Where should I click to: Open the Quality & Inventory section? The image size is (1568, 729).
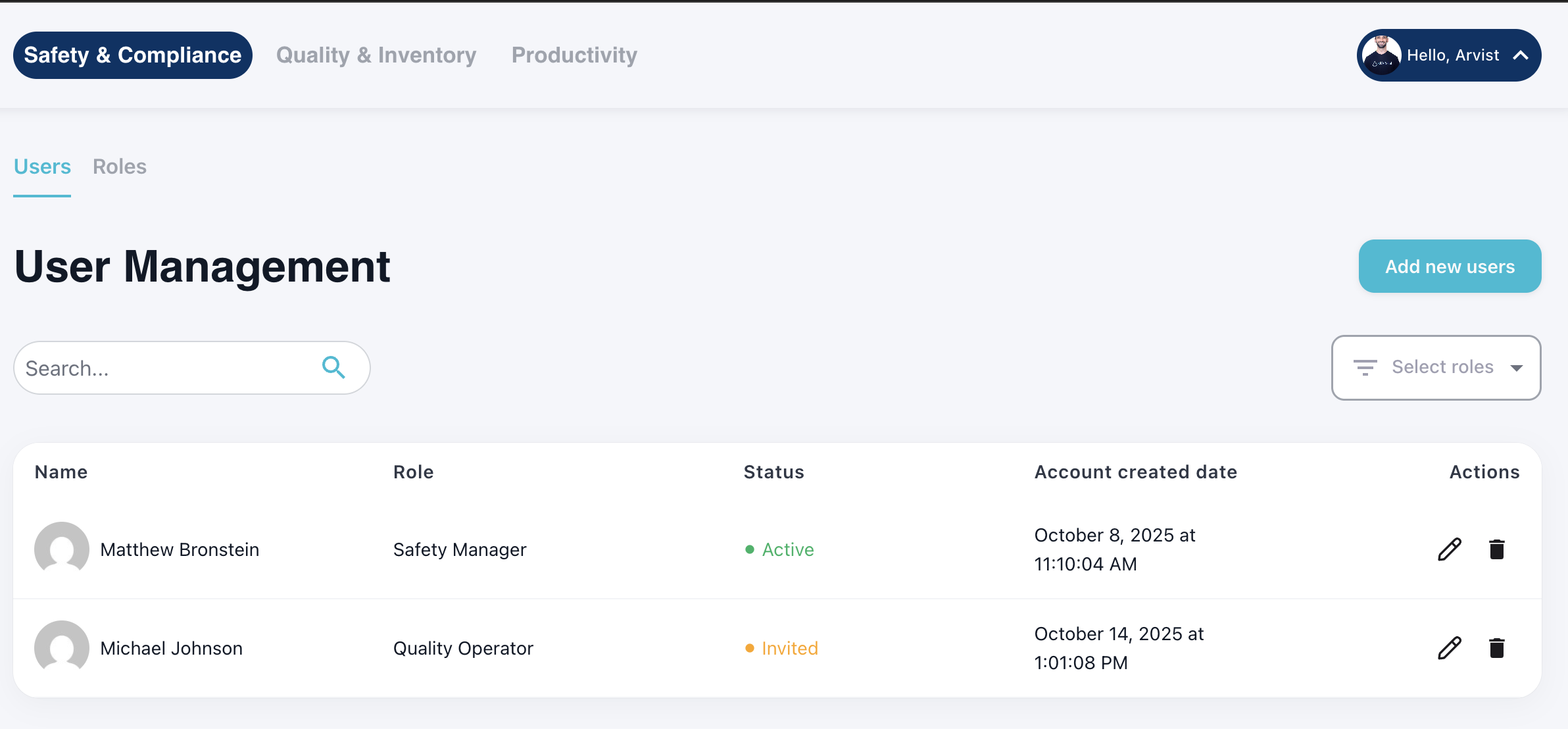(376, 55)
